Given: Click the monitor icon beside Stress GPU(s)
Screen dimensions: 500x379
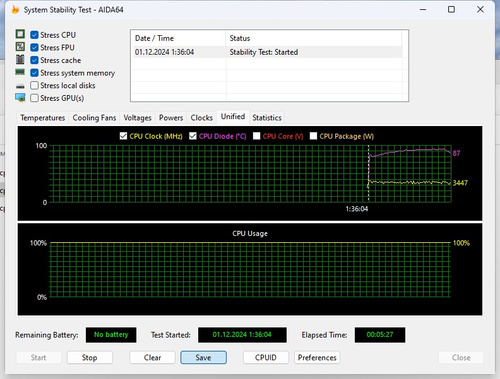Looking at the screenshot, I should point(20,97).
